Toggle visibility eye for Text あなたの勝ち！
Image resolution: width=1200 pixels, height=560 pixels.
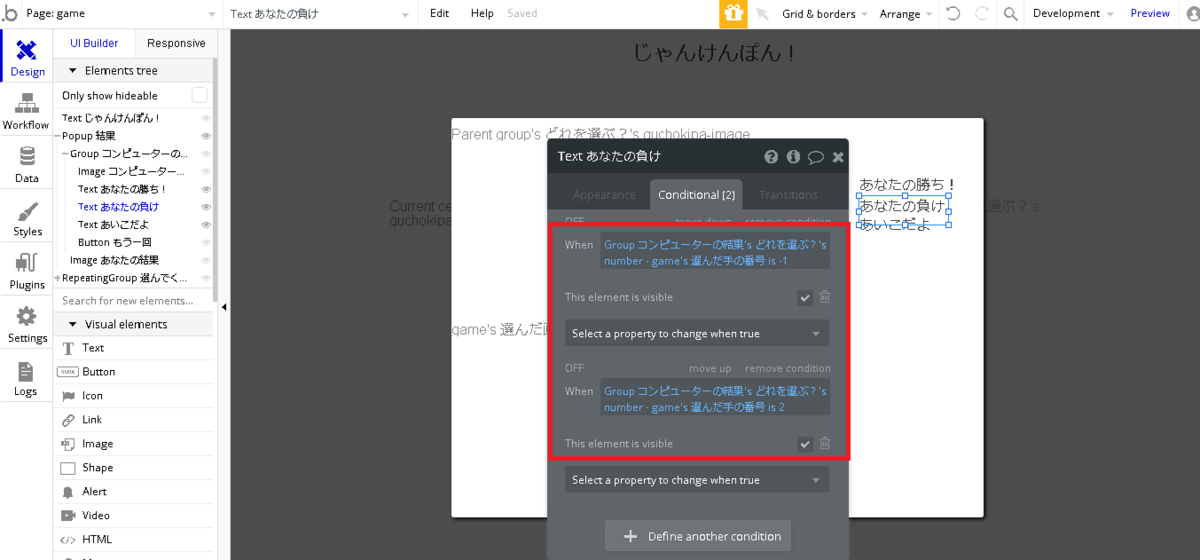click(x=206, y=189)
